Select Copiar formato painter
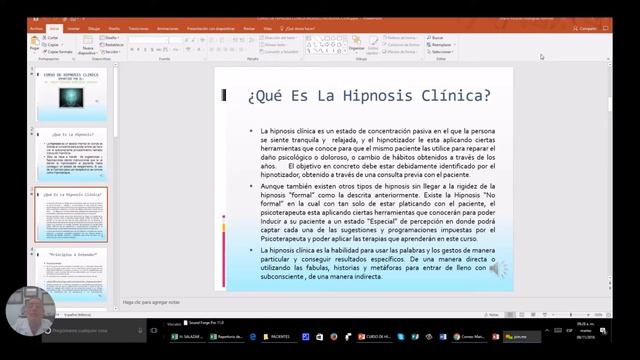This screenshot has height=360, width=640. (58, 52)
